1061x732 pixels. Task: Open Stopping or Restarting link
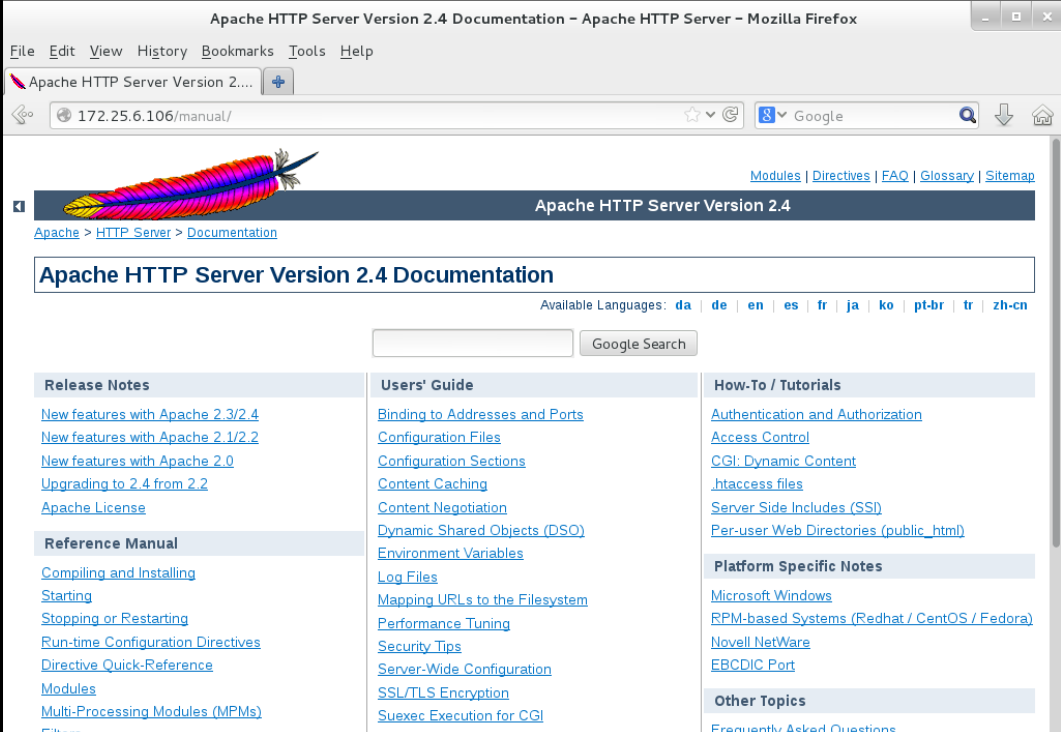[114, 618]
